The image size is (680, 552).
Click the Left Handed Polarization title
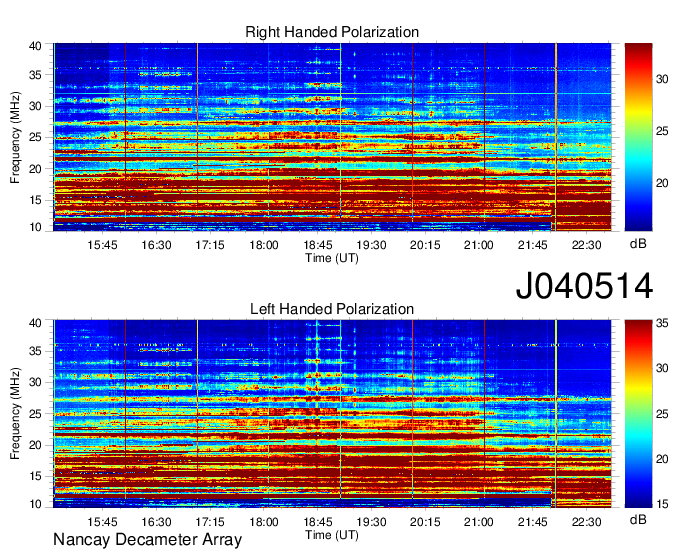pyautogui.click(x=332, y=309)
